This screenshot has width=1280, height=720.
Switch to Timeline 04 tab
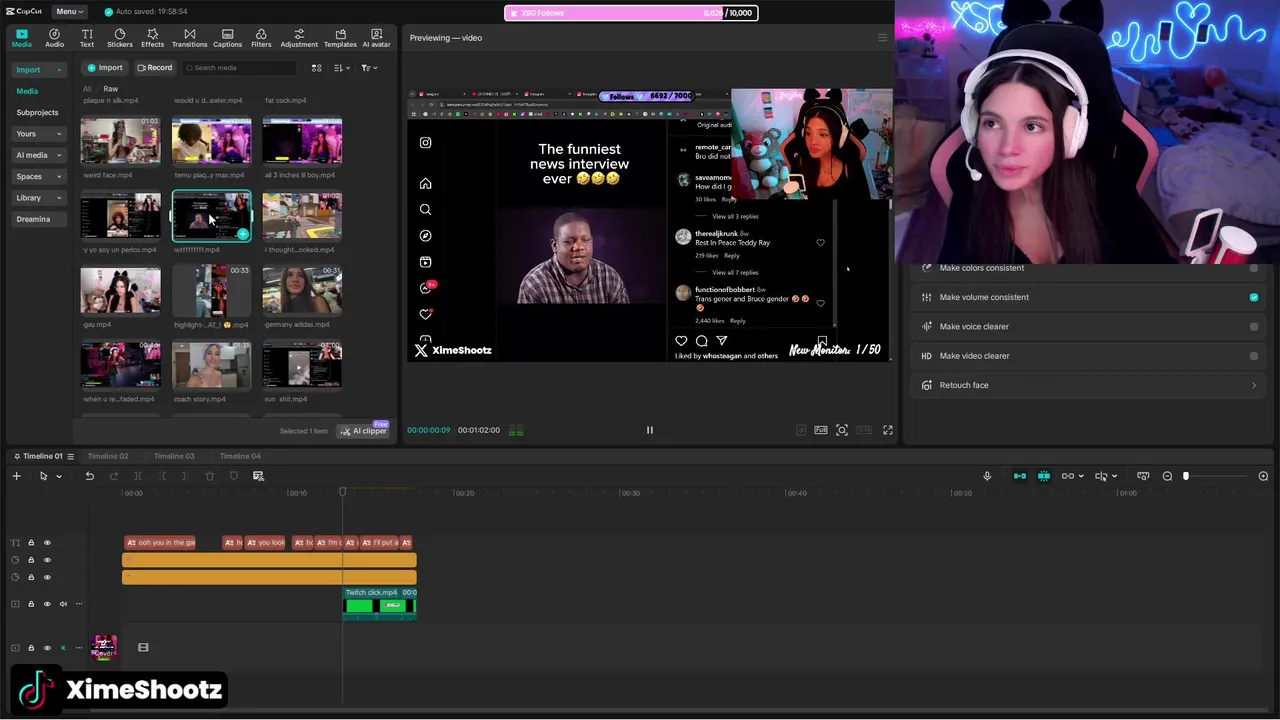coord(240,456)
